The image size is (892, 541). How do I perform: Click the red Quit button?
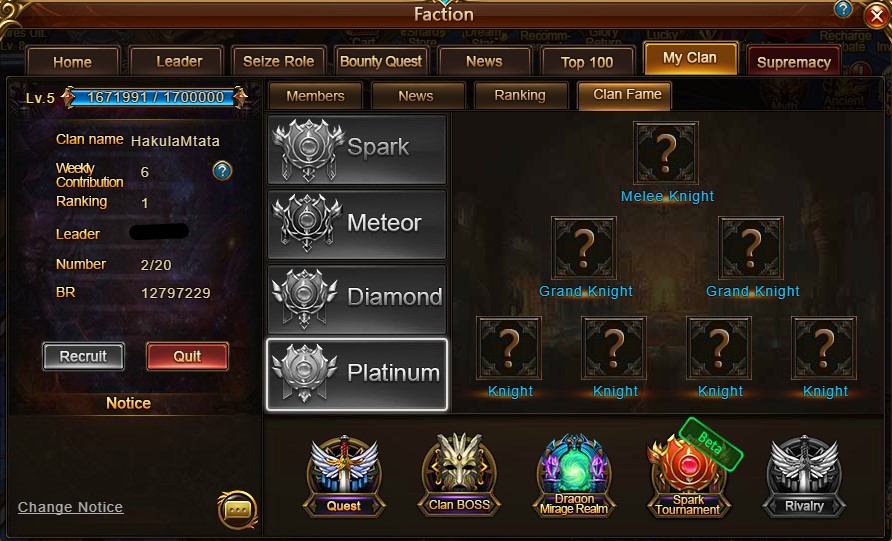[x=187, y=356]
